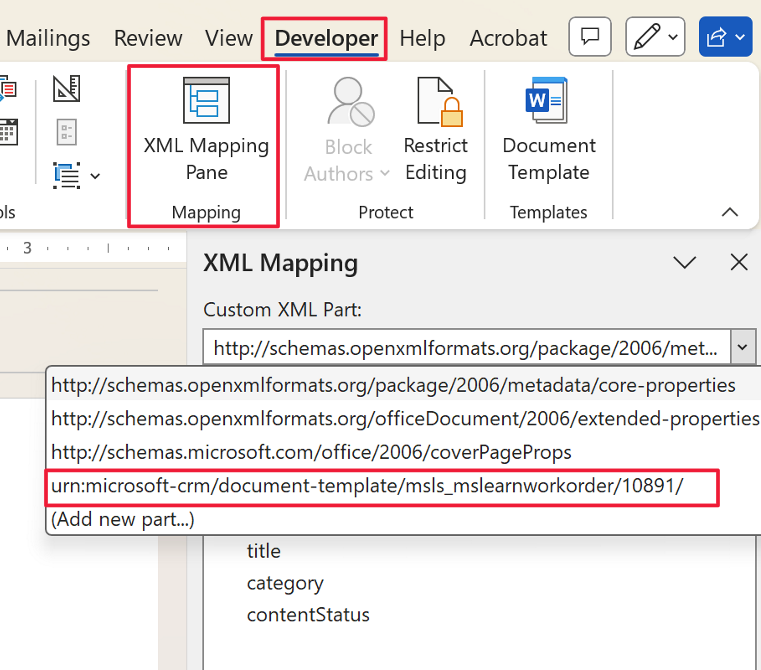Select the coverPageProps XML part

click(404, 452)
